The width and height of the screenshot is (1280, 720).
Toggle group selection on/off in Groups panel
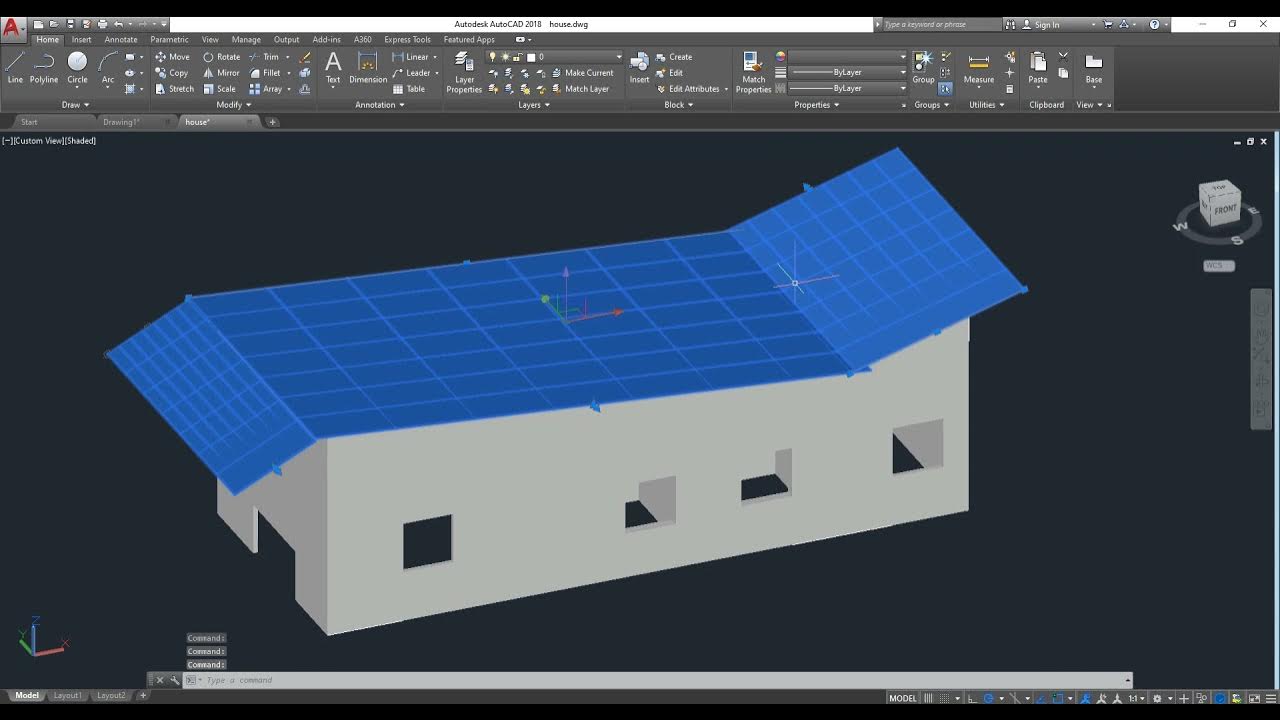945,89
